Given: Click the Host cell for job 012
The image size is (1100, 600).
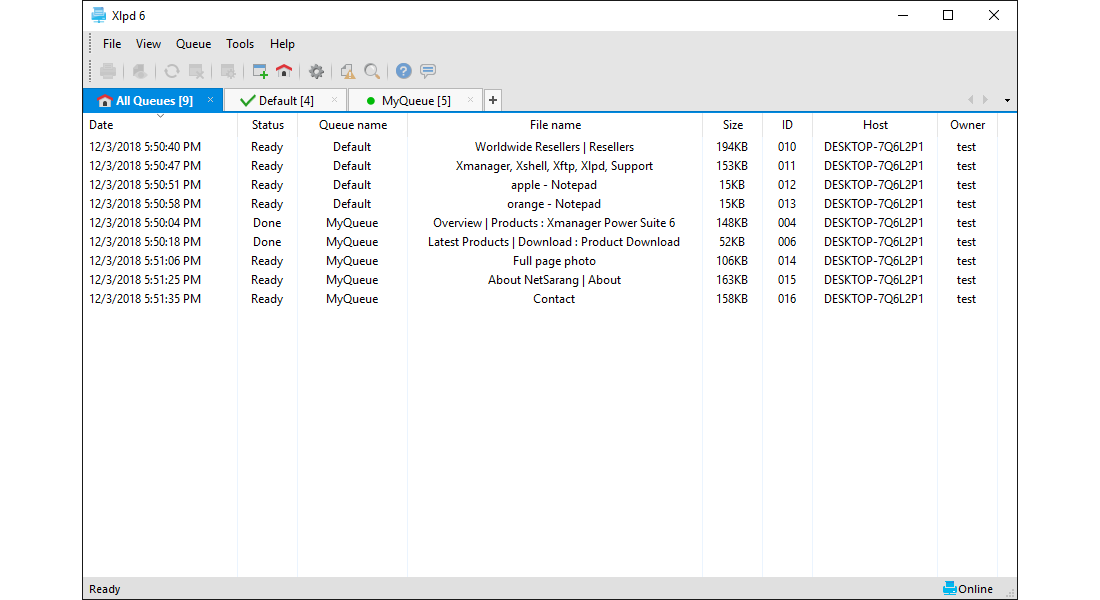Looking at the screenshot, I should click(x=874, y=185).
